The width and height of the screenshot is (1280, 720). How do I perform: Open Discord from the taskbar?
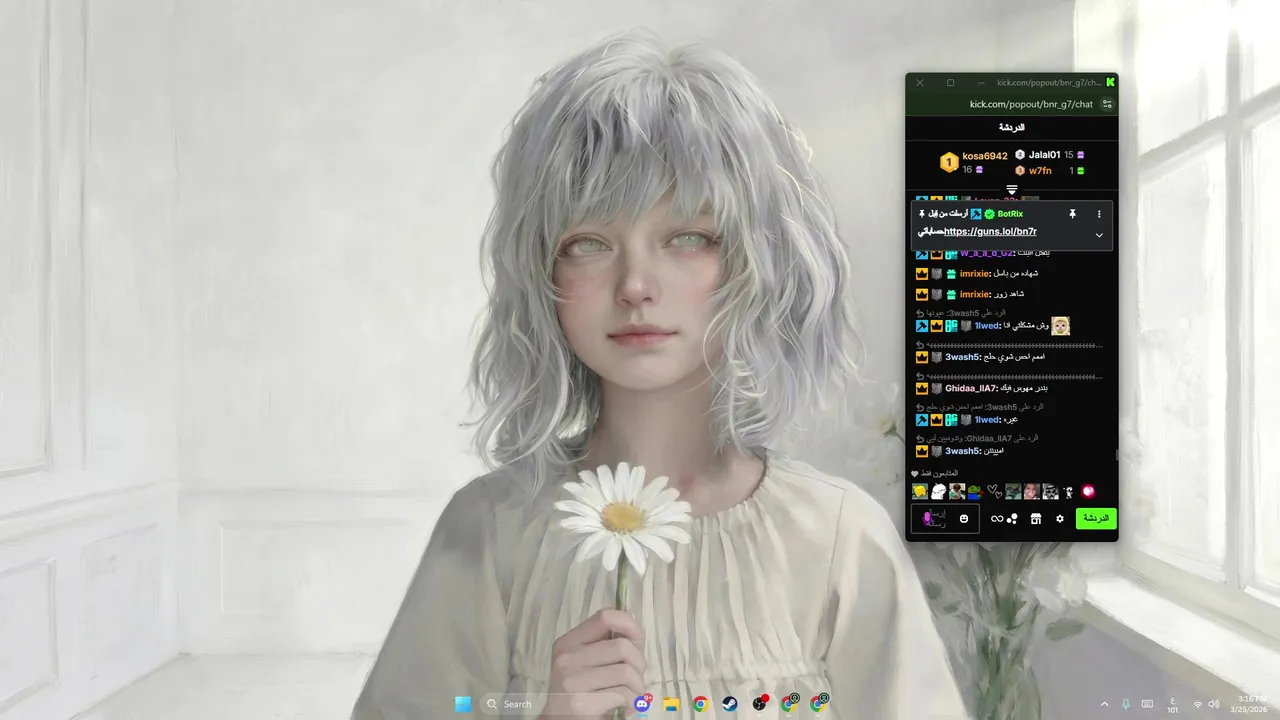point(643,704)
